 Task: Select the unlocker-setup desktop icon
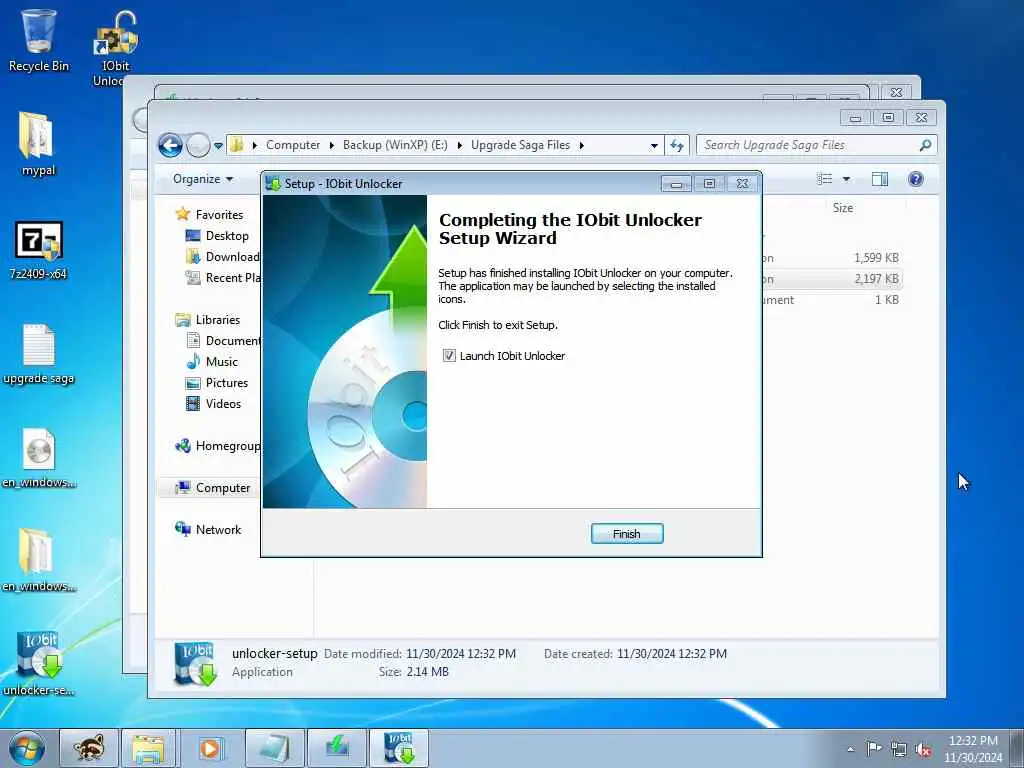pos(38,664)
